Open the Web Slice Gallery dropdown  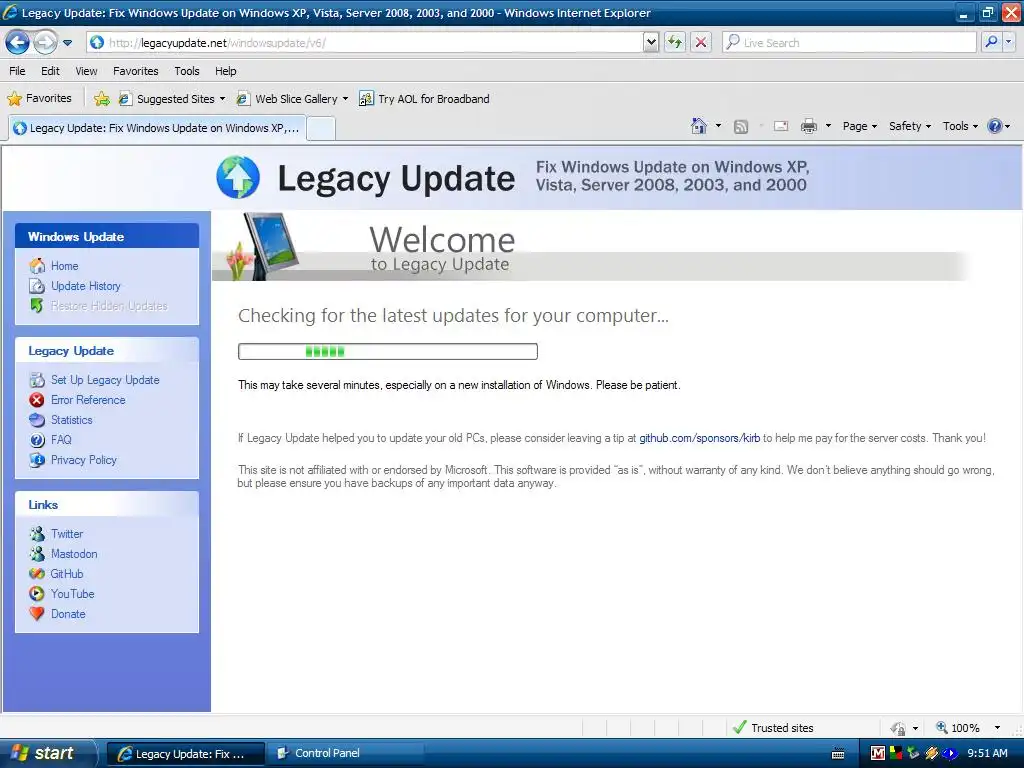[293, 99]
